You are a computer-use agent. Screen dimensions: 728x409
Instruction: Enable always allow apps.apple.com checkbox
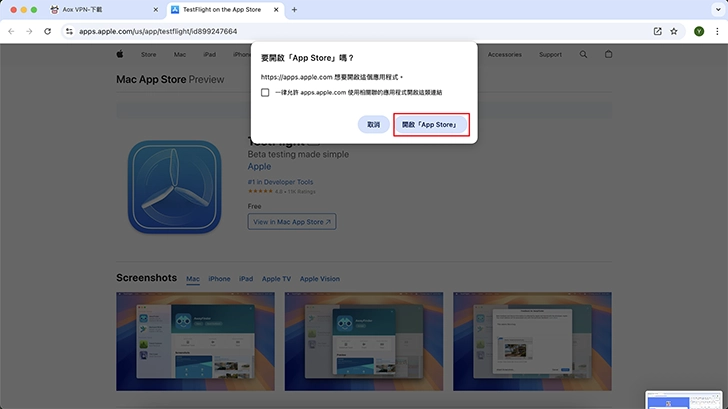[x=265, y=92]
